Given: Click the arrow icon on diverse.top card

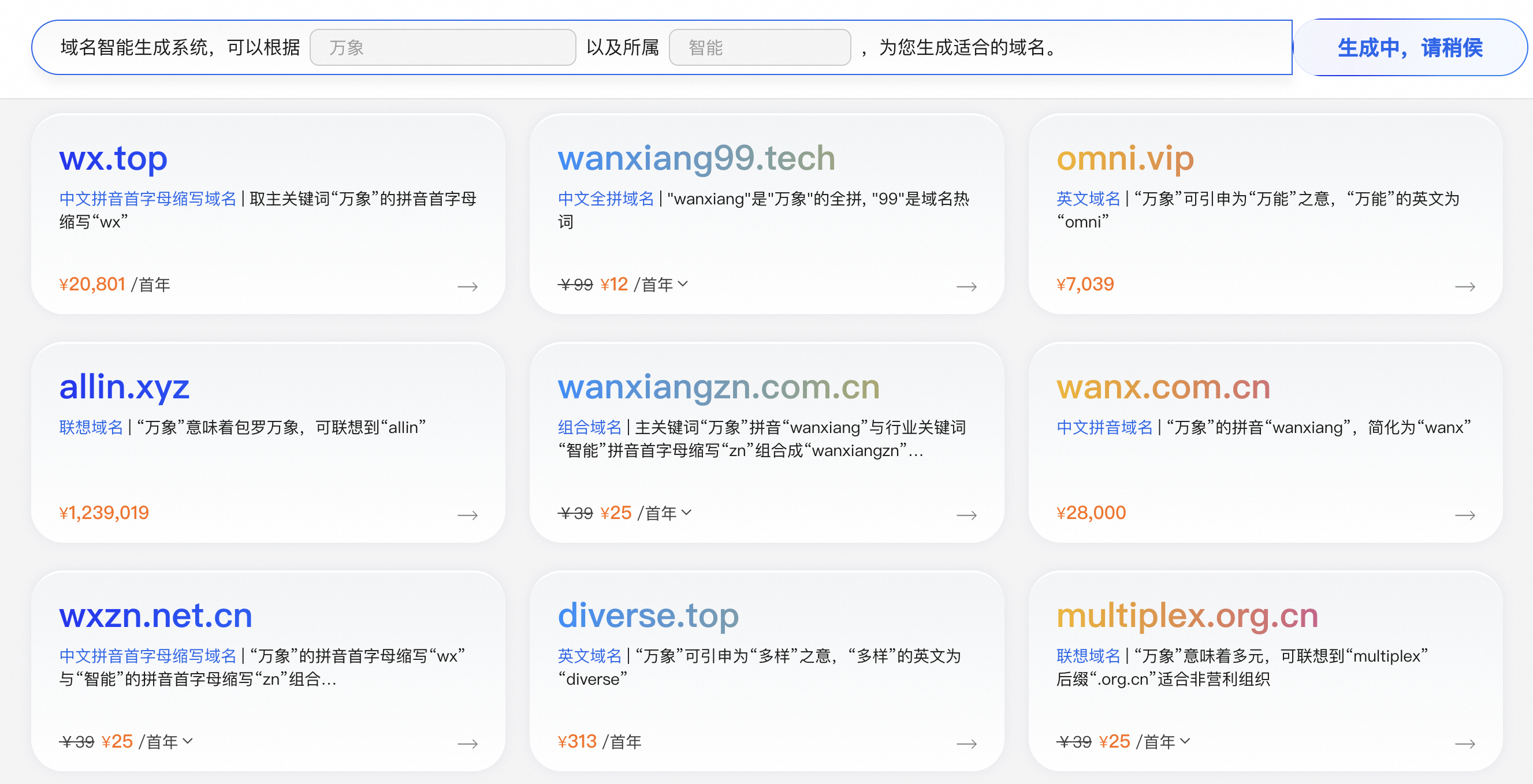Looking at the screenshot, I should tap(966, 744).
